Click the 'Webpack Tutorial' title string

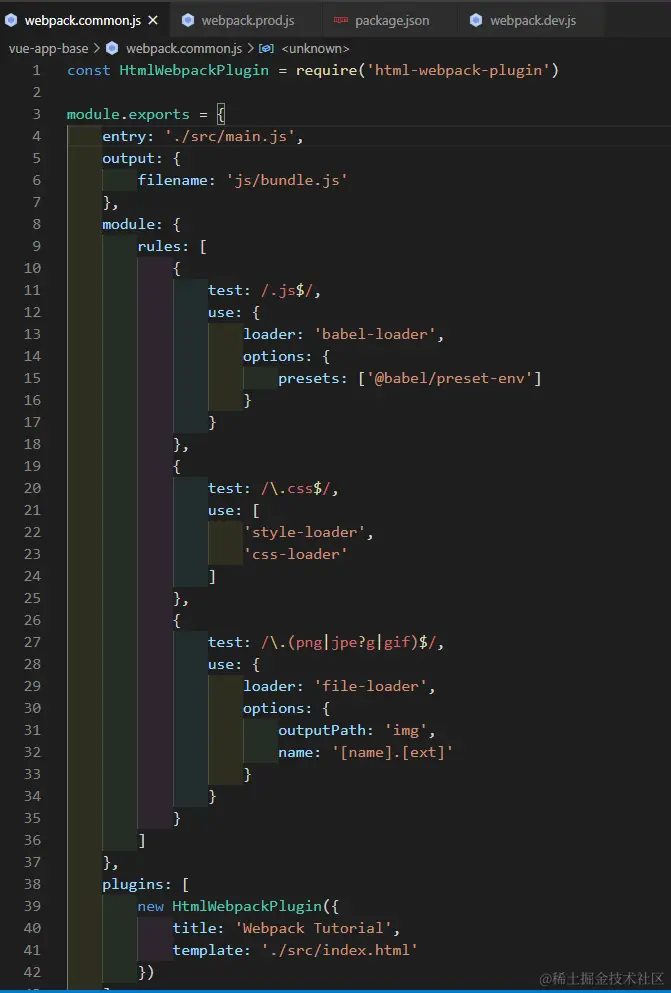pyautogui.click(x=313, y=928)
